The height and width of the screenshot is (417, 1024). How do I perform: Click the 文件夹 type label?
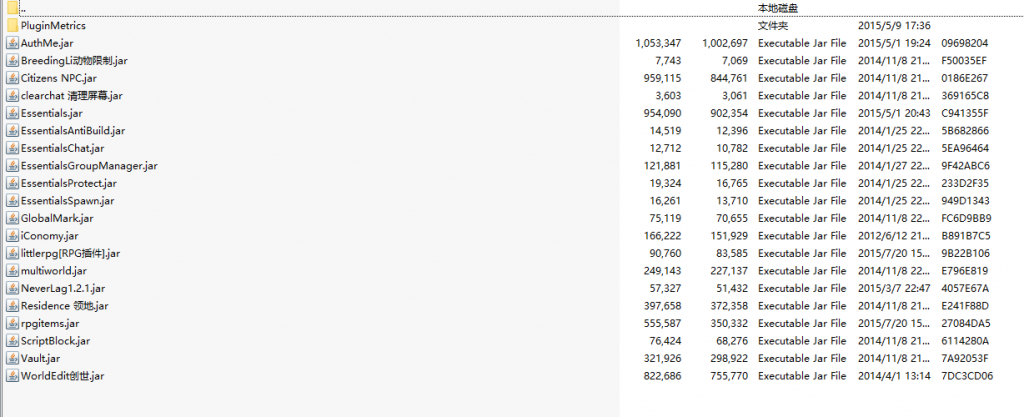[x=773, y=25]
